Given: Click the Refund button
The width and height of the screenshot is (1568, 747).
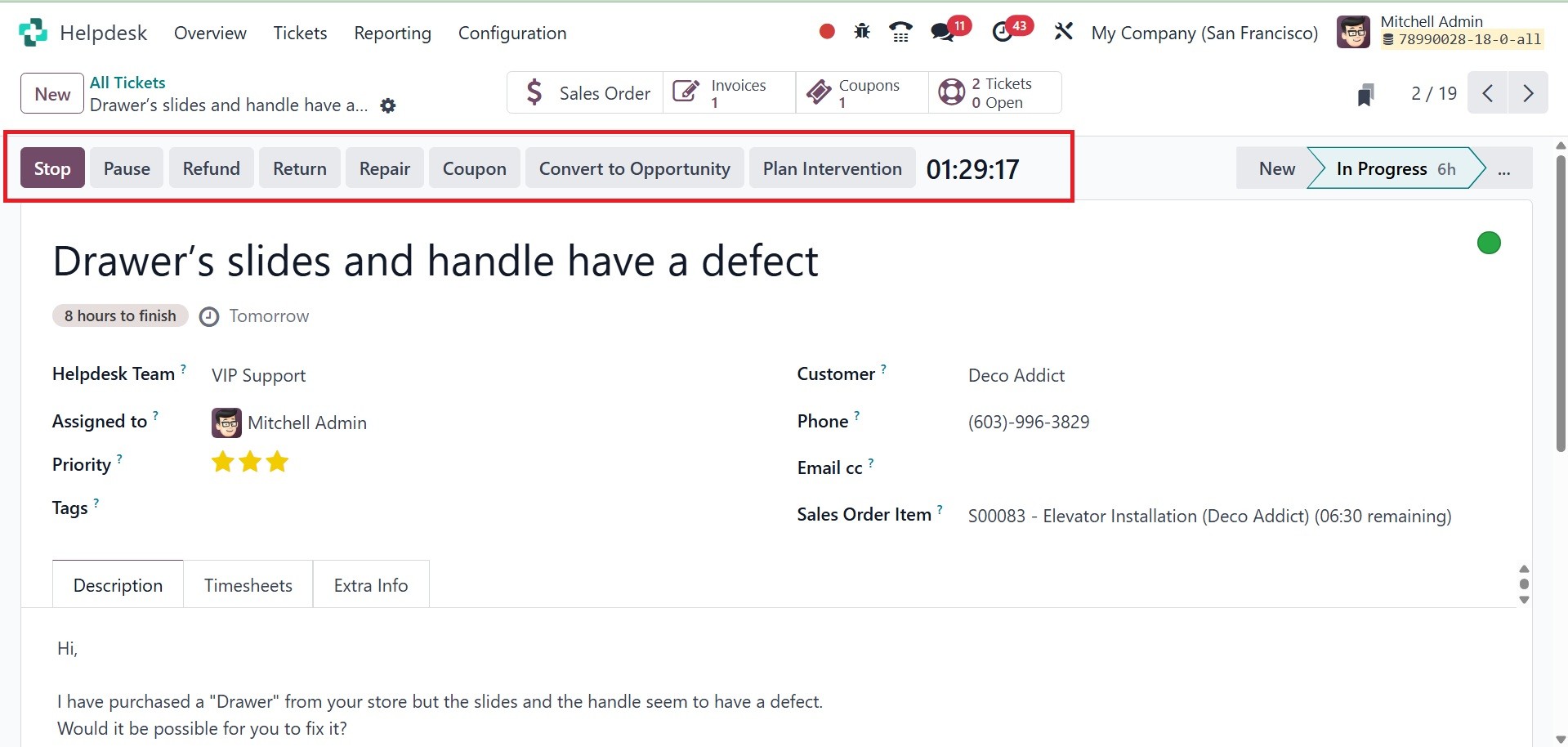Looking at the screenshot, I should point(211,168).
